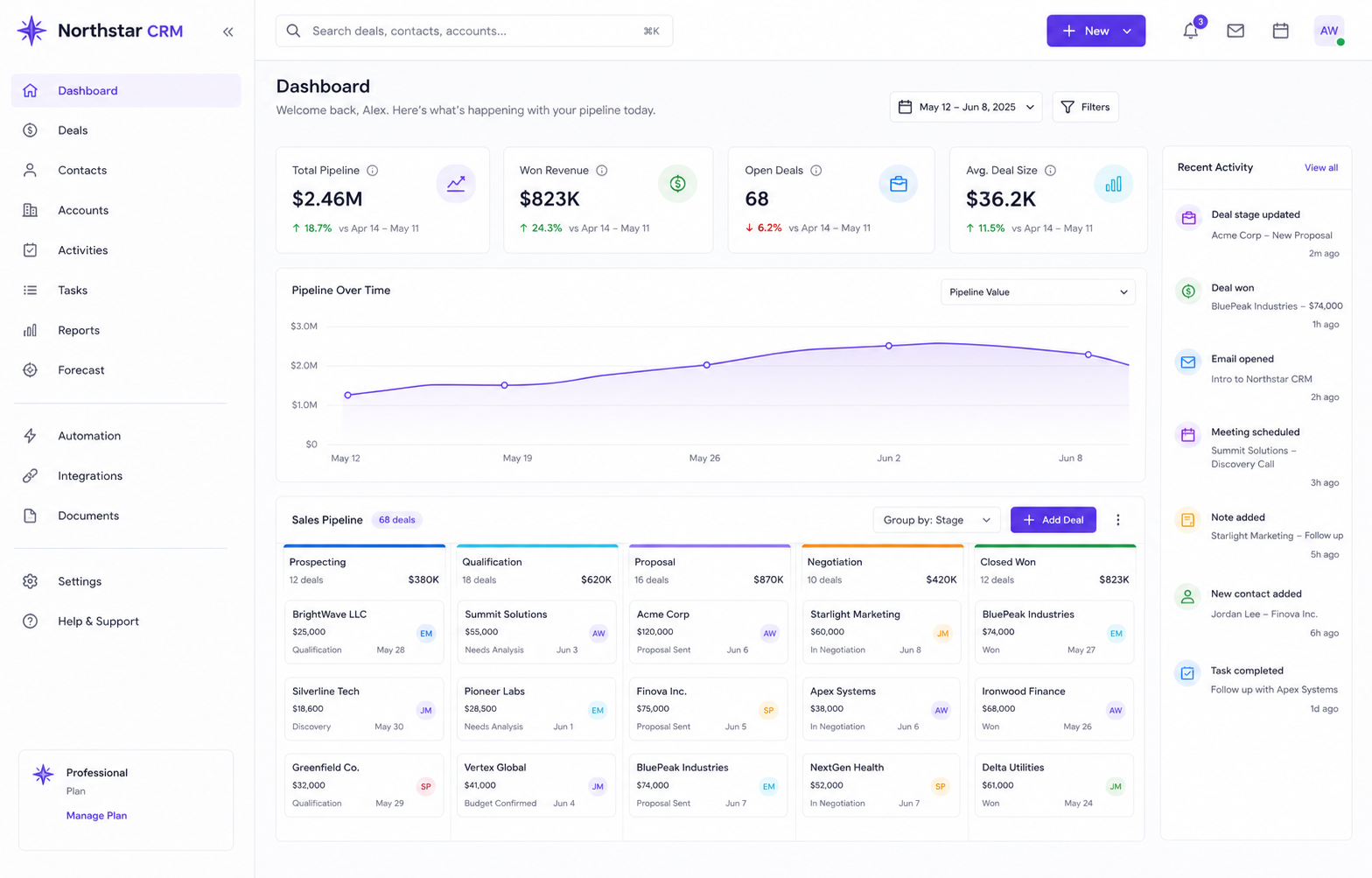Click the Manage Plan link
This screenshot has width=1372, height=878.
96,816
